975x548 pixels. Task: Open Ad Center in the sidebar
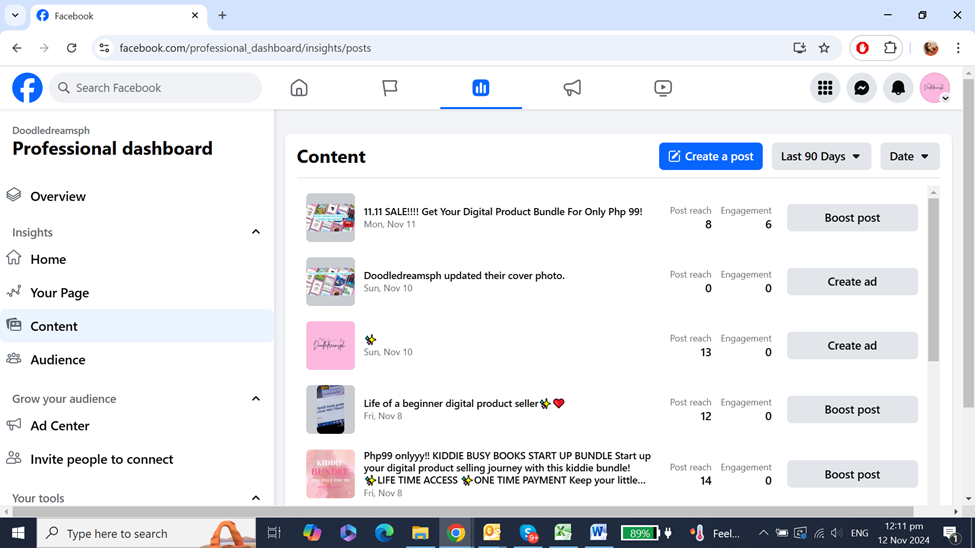pos(137,425)
